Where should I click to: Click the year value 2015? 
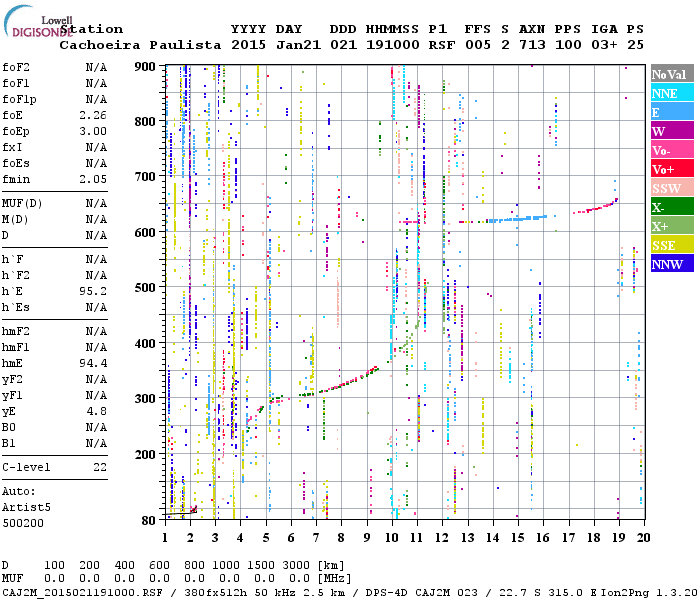coord(248,45)
